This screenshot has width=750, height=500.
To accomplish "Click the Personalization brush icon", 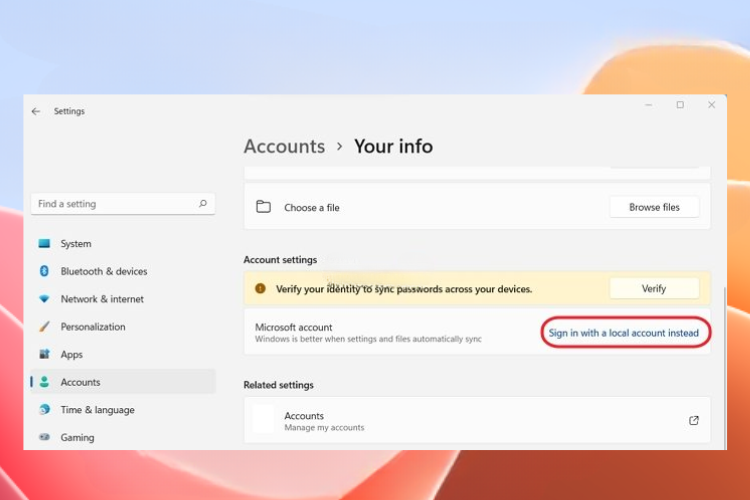I will [44, 327].
